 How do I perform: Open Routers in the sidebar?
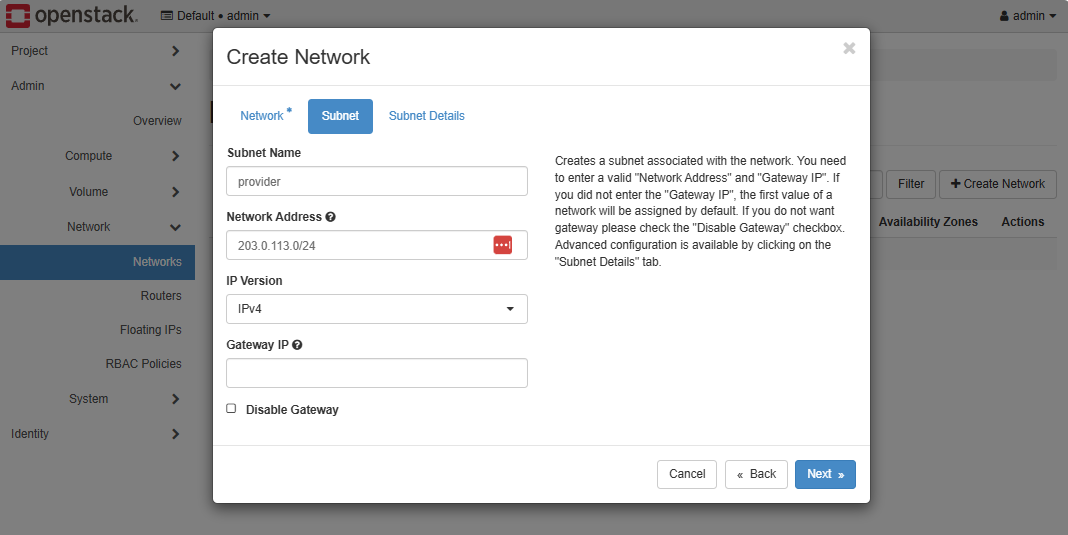click(160, 296)
